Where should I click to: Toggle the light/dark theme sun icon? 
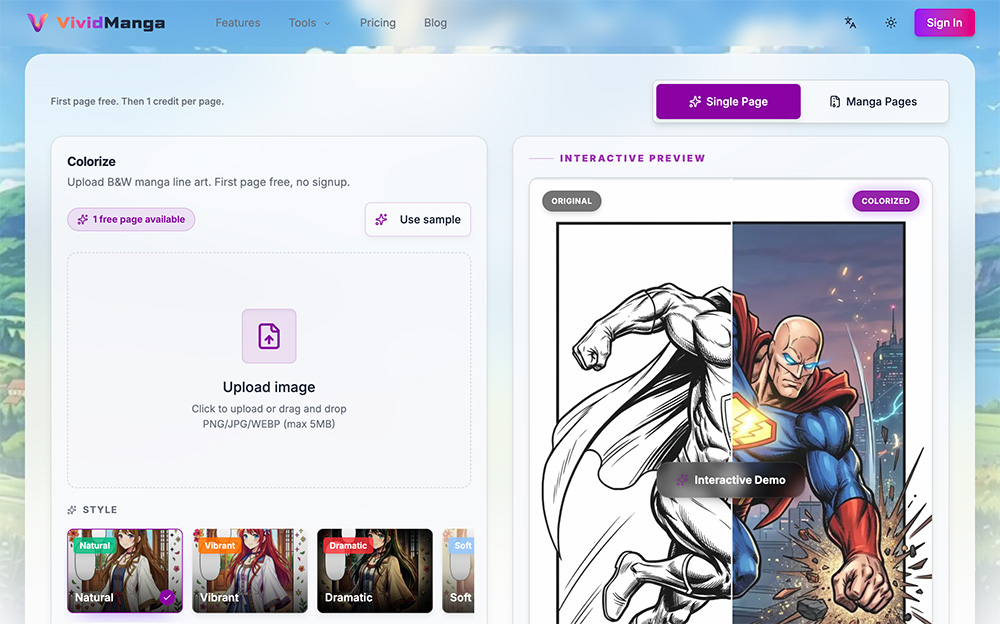pyautogui.click(x=891, y=23)
